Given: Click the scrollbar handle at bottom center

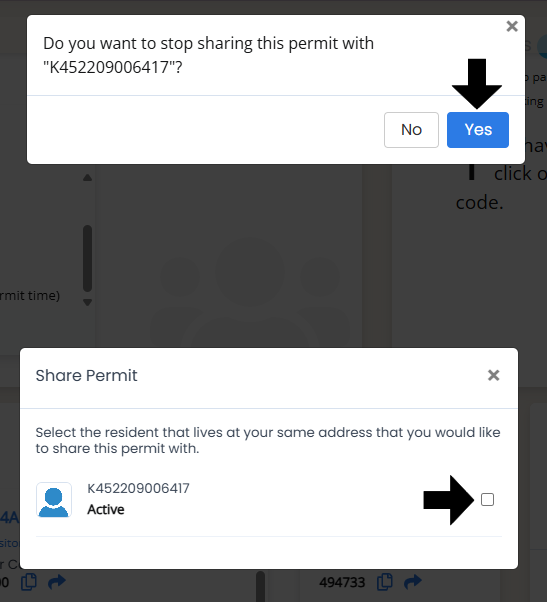Looking at the screenshot, I should pos(260,587).
